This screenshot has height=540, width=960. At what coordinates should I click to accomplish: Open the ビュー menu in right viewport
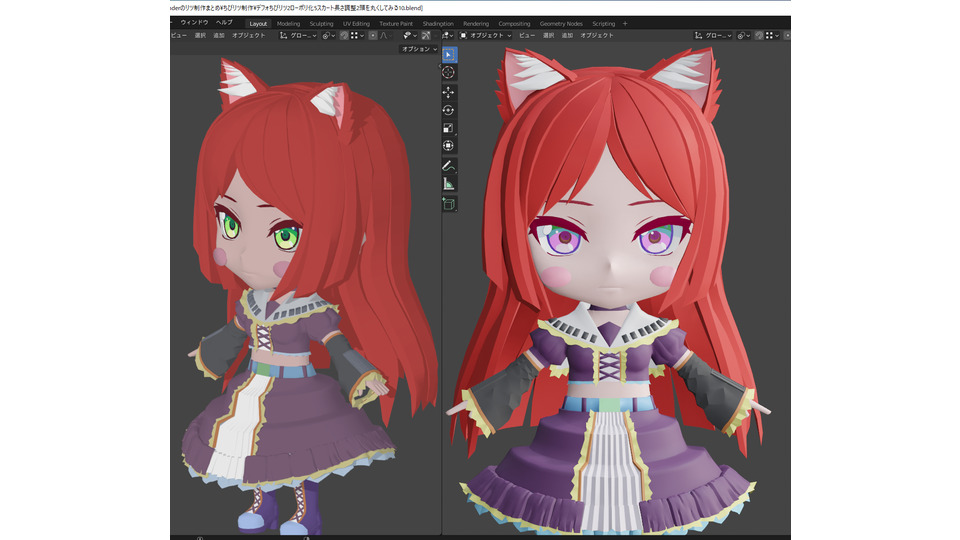(x=527, y=36)
